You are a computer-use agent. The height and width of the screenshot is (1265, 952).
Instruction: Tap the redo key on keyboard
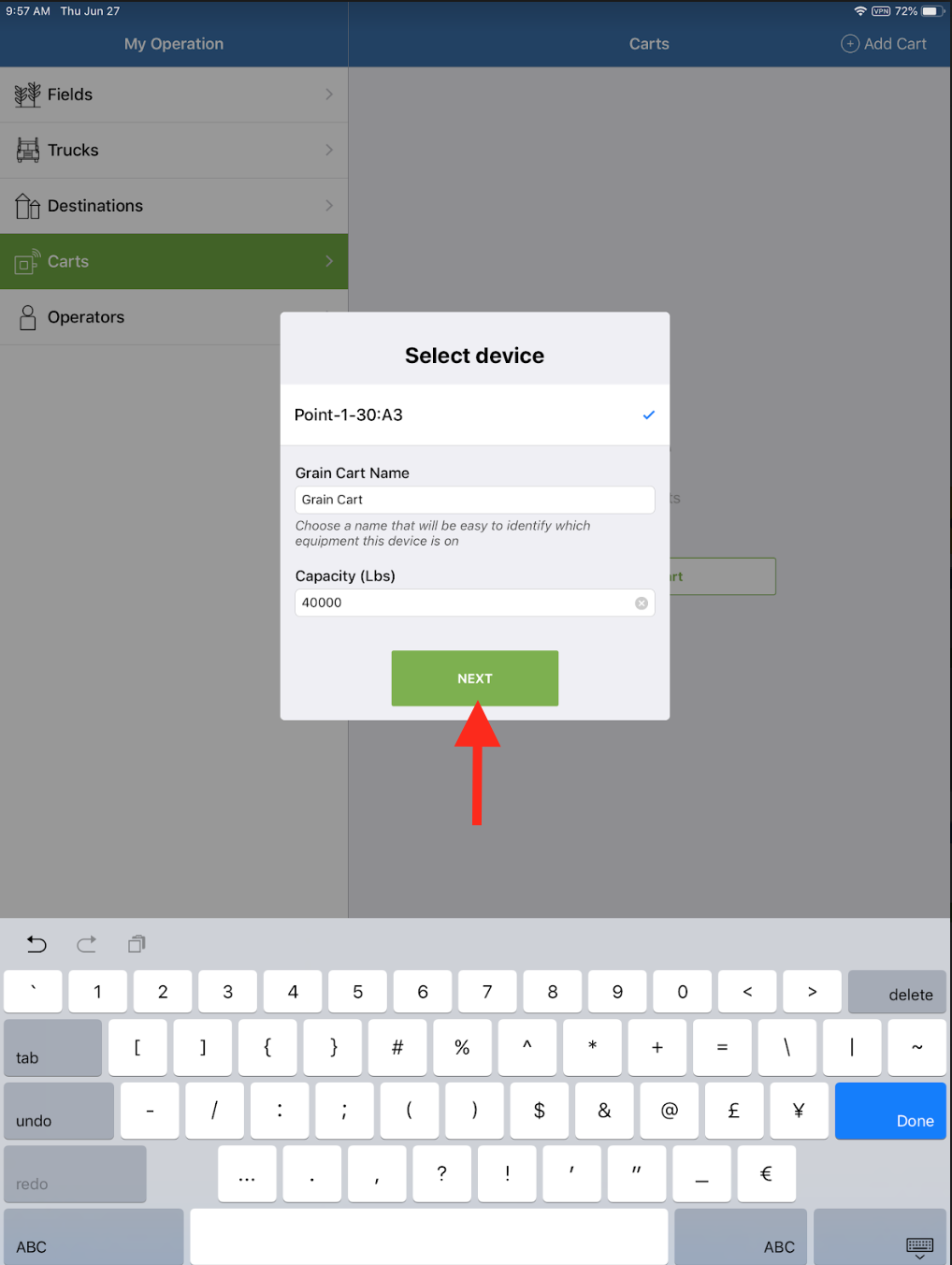[x=75, y=1174]
